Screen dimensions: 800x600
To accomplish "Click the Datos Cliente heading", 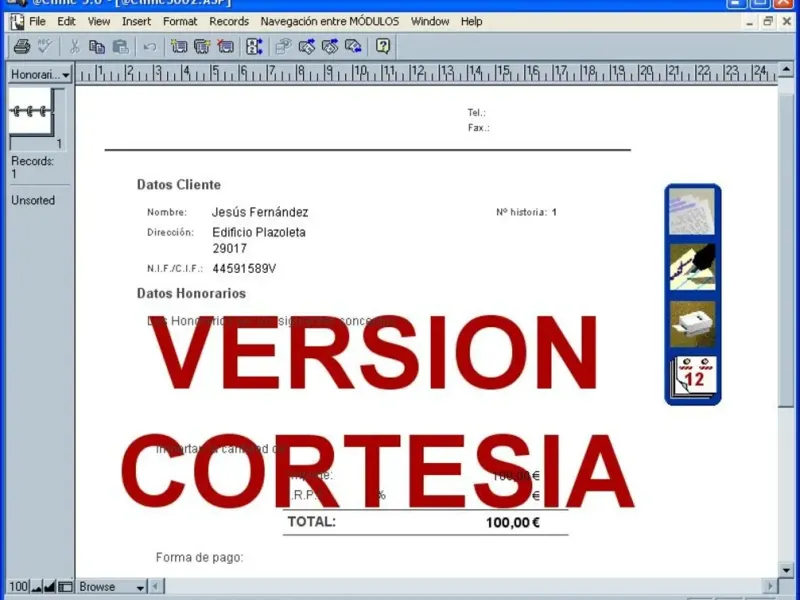I will tap(179, 185).
